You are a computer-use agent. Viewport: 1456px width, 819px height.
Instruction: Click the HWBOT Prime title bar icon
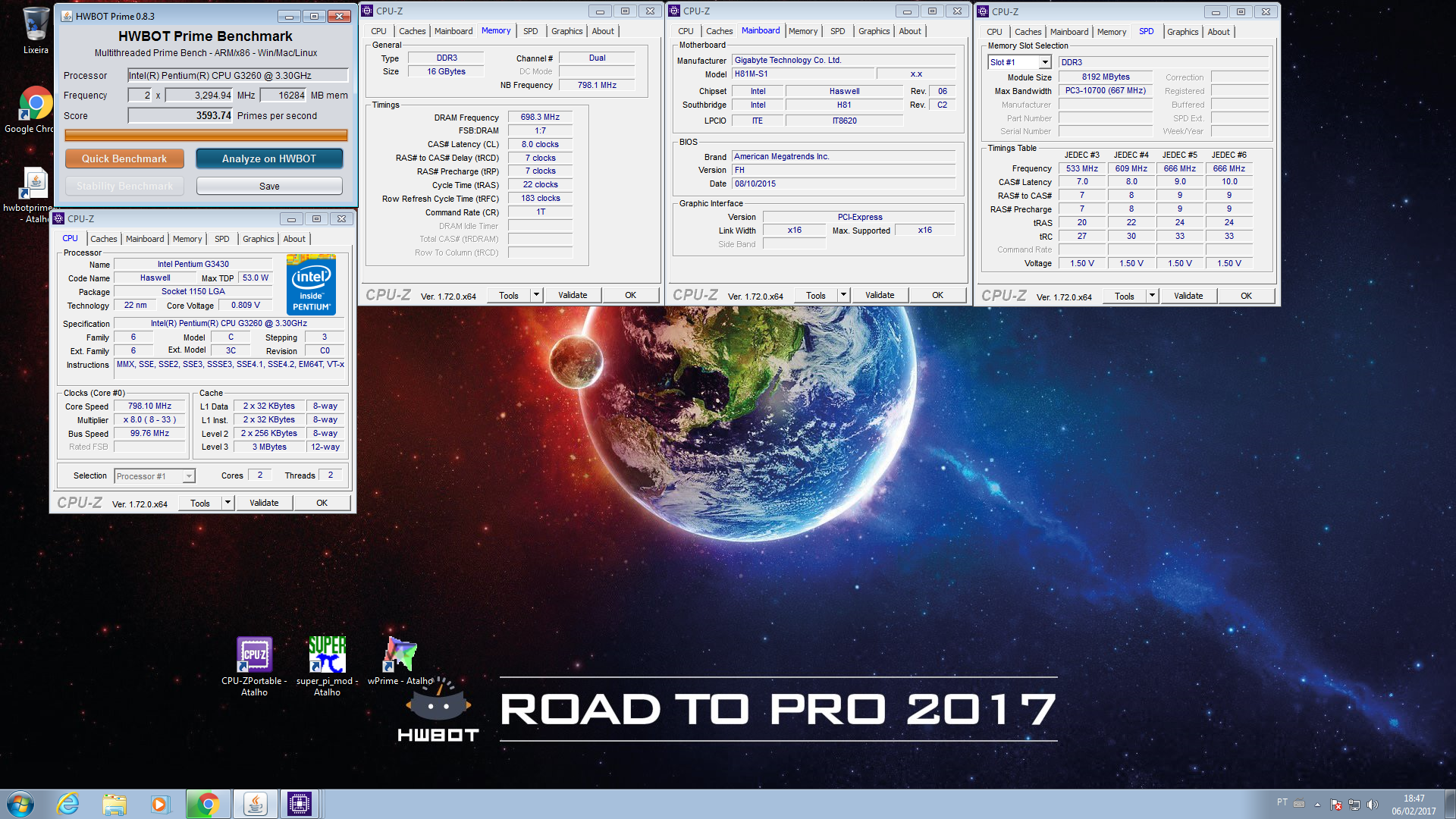pyautogui.click(x=67, y=16)
